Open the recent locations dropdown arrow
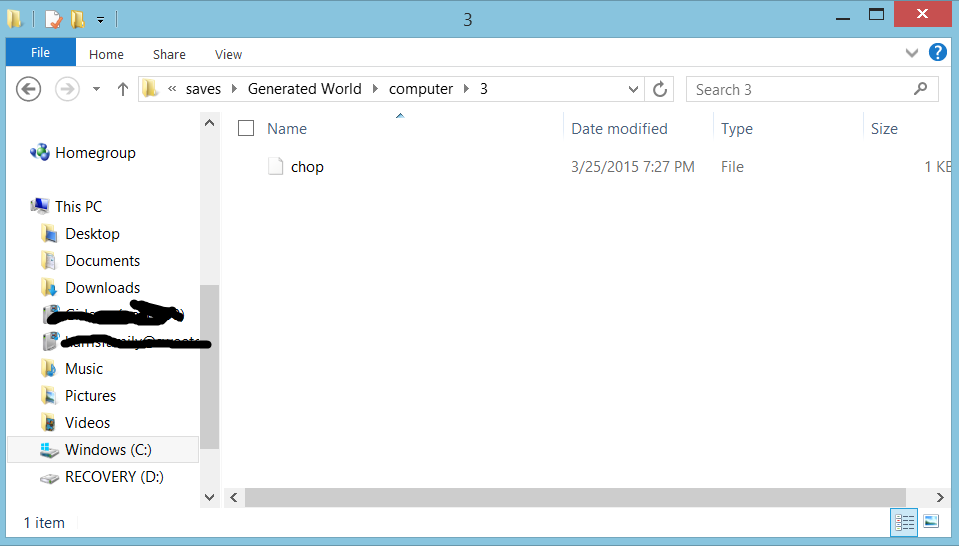The height and width of the screenshot is (546, 959). pyautogui.click(x=96, y=89)
